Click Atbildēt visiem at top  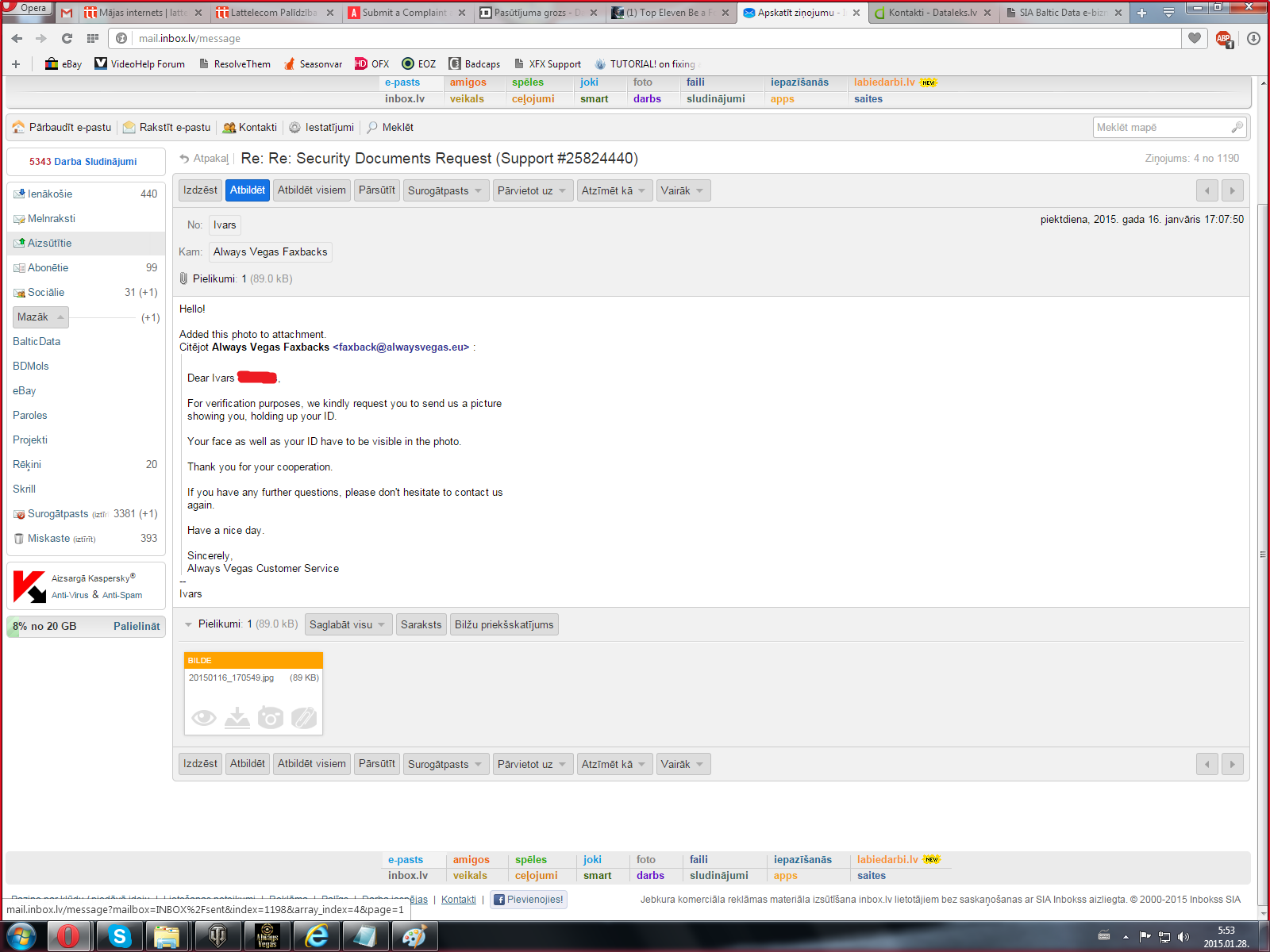tap(312, 190)
